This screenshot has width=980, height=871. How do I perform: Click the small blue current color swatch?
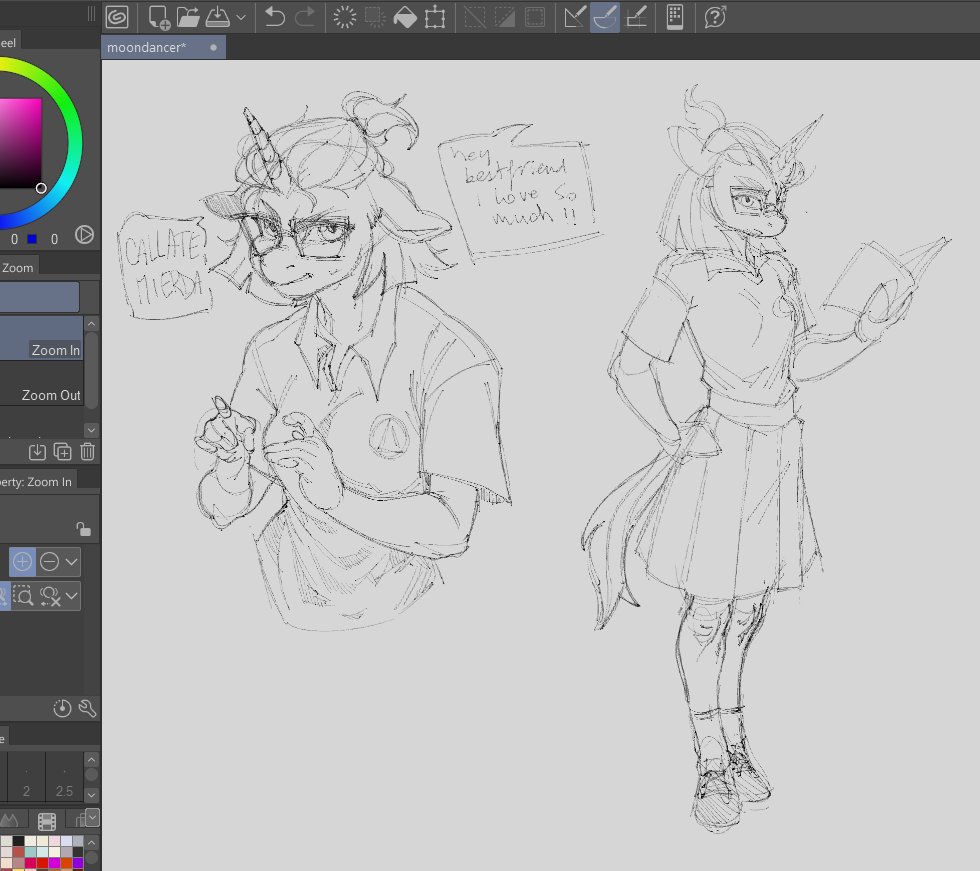pos(32,239)
